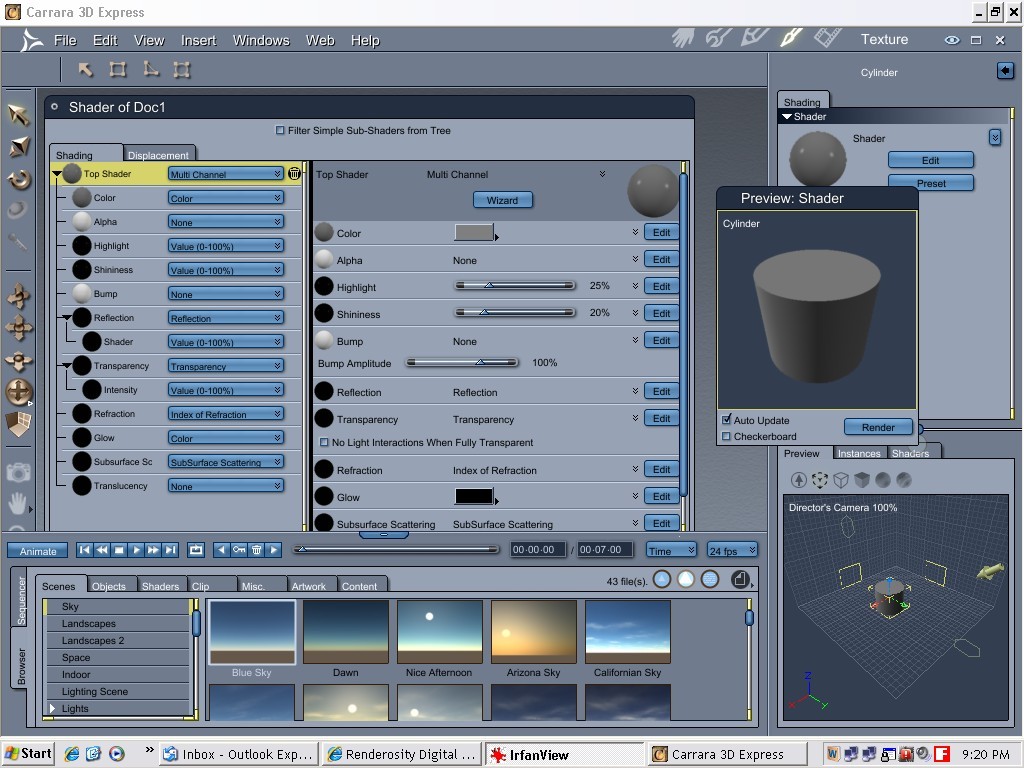Switch to the Render room film icon

coord(826,38)
